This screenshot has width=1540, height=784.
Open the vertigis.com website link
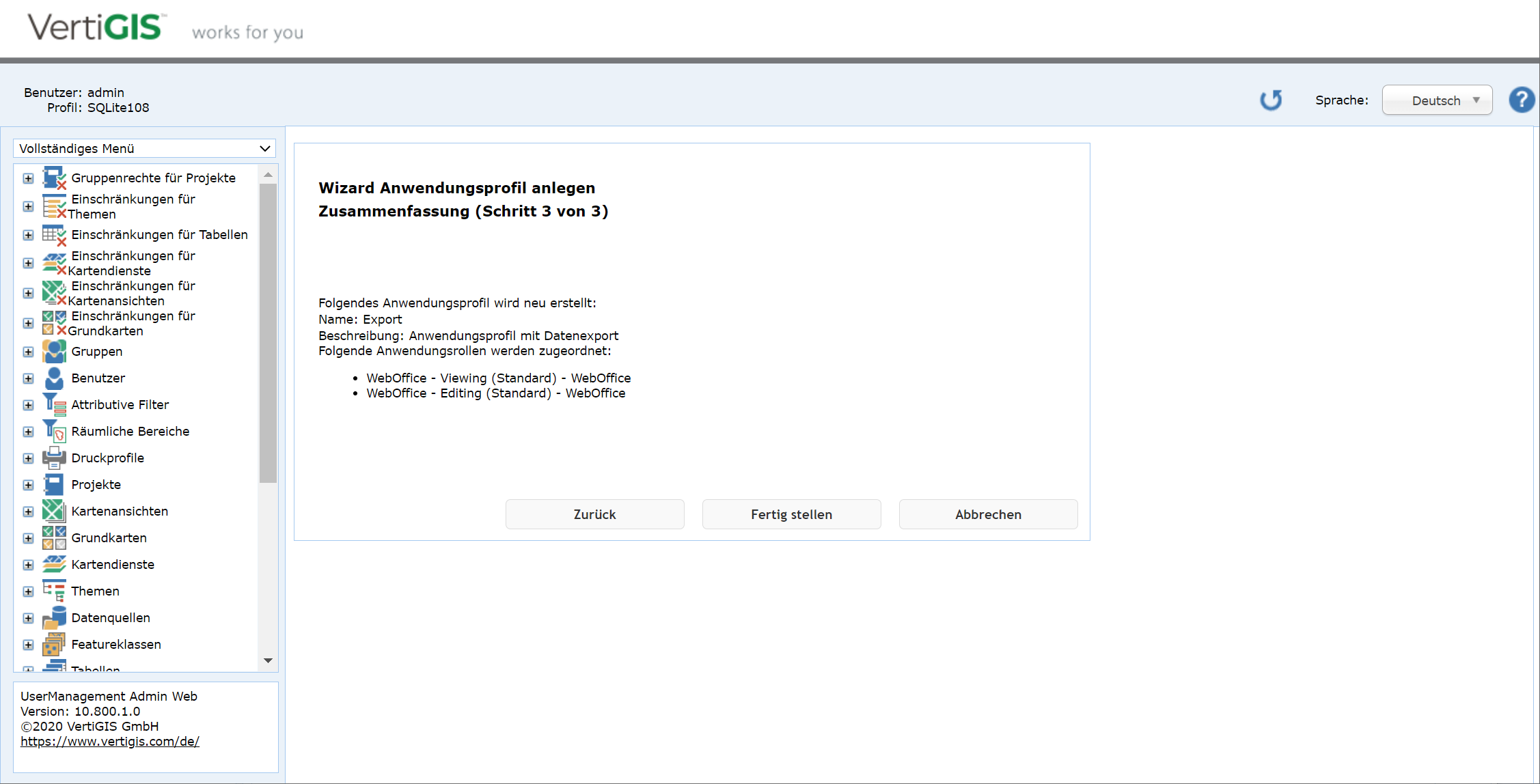coord(110,741)
